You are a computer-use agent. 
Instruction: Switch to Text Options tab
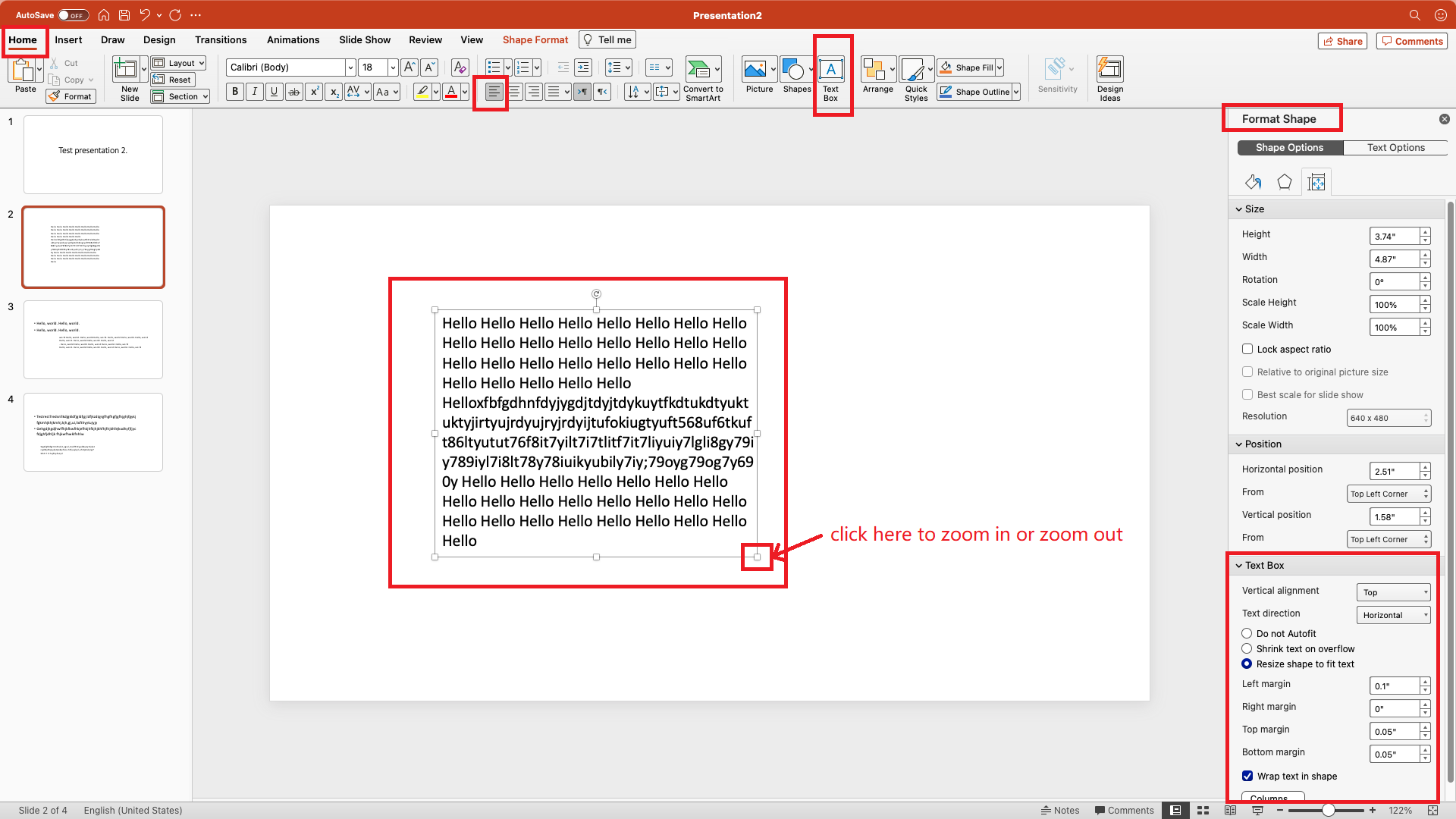tap(1395, 148)
